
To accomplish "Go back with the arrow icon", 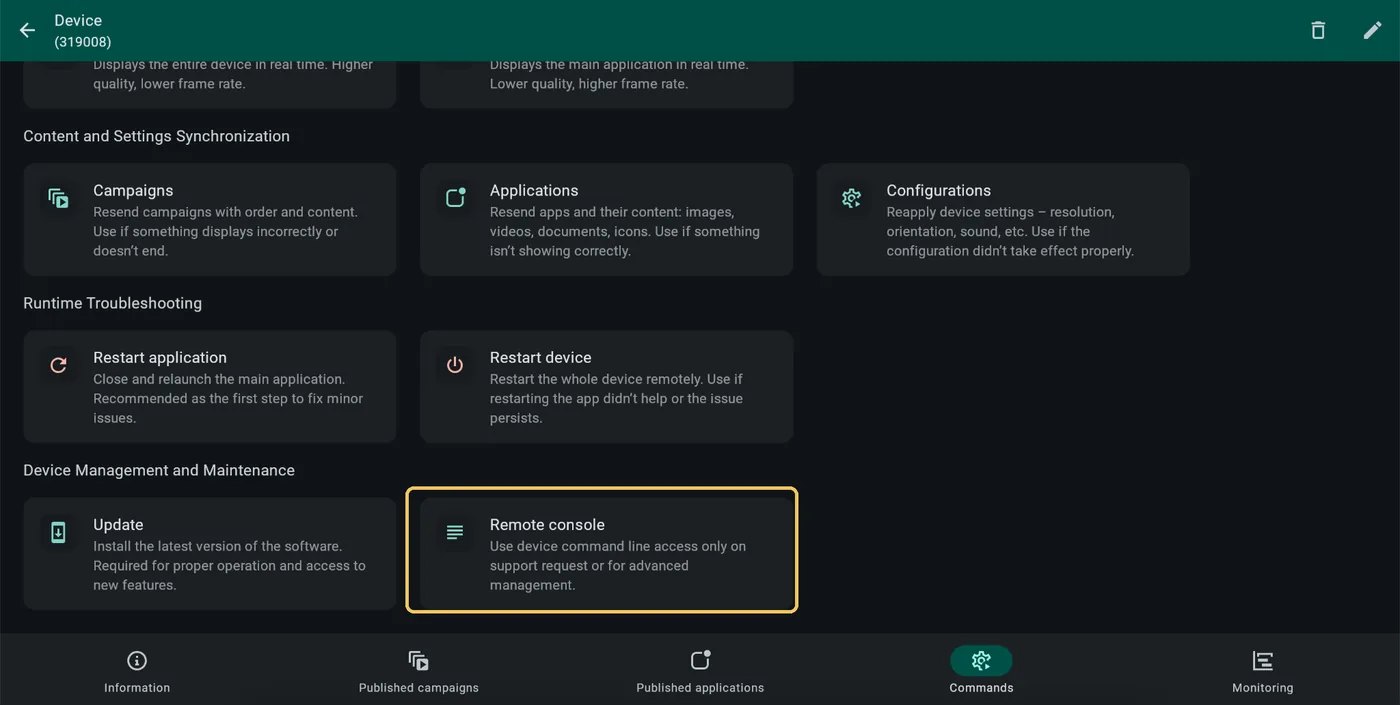I will [27, 30].
